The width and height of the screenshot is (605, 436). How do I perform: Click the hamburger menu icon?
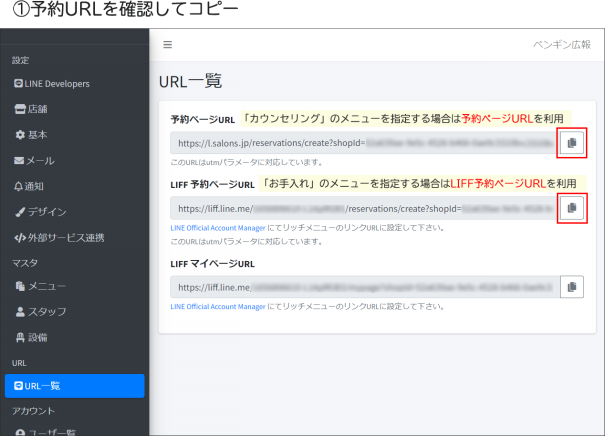point(168,45)
